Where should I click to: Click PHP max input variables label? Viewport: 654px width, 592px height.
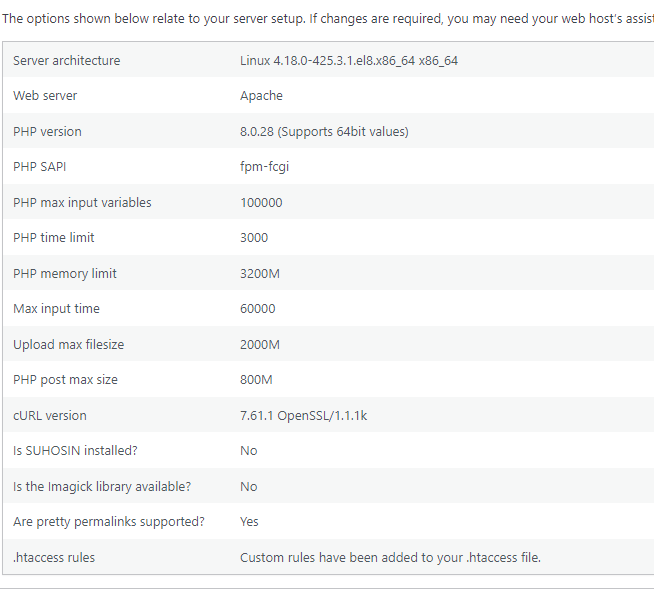coord(82,202)
